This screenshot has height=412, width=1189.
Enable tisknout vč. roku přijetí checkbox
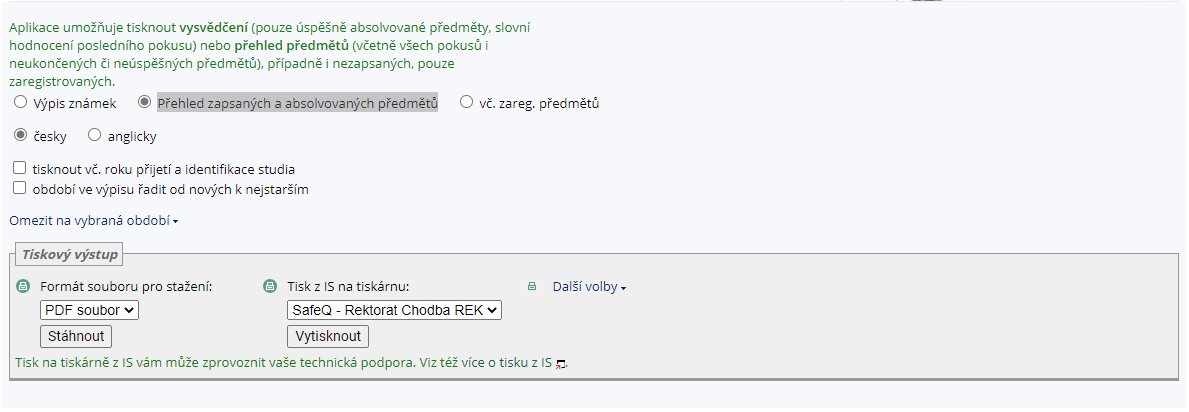coord(20,168)
